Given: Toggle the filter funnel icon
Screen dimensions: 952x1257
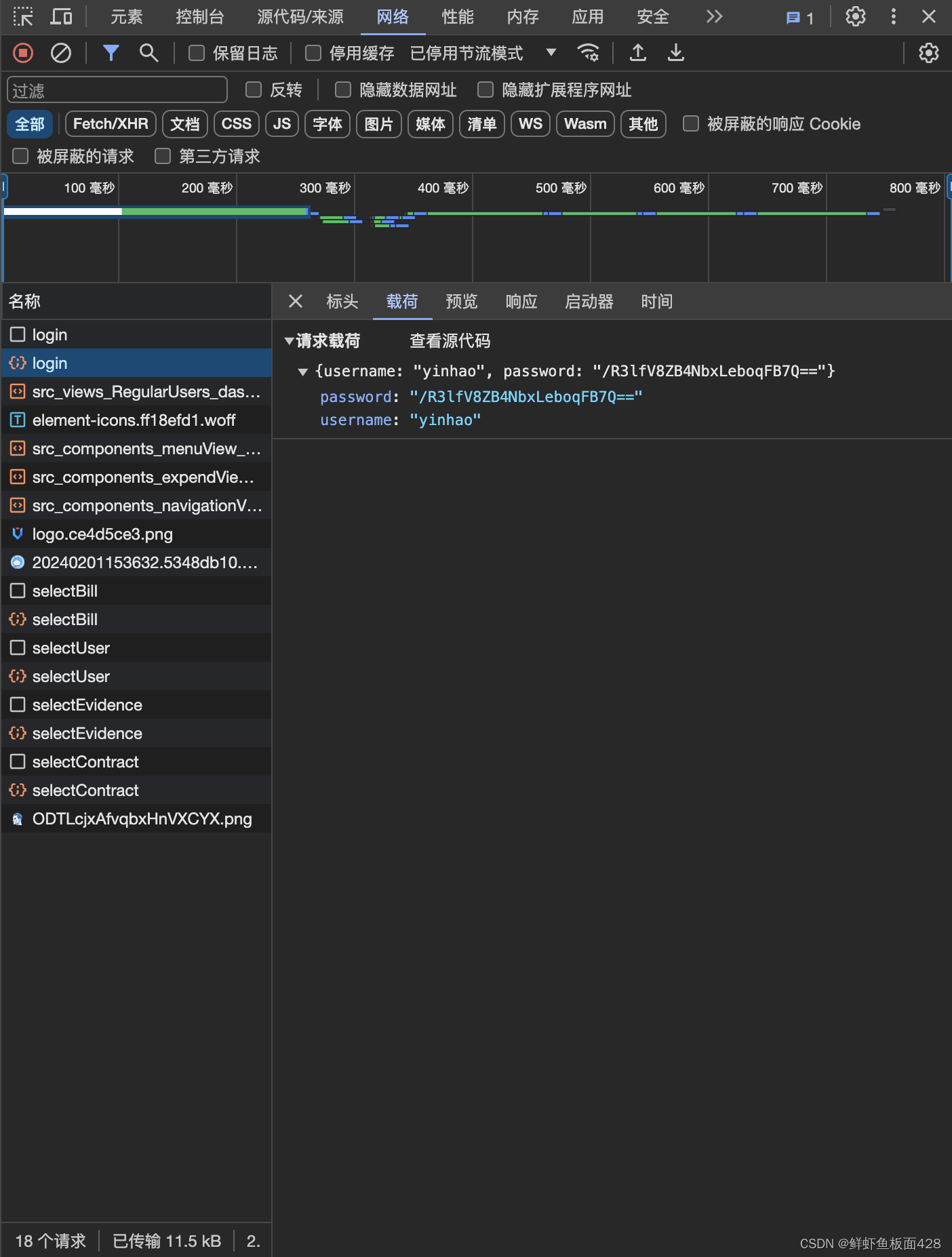Looking at the screenshot, I should click(111, 53).
